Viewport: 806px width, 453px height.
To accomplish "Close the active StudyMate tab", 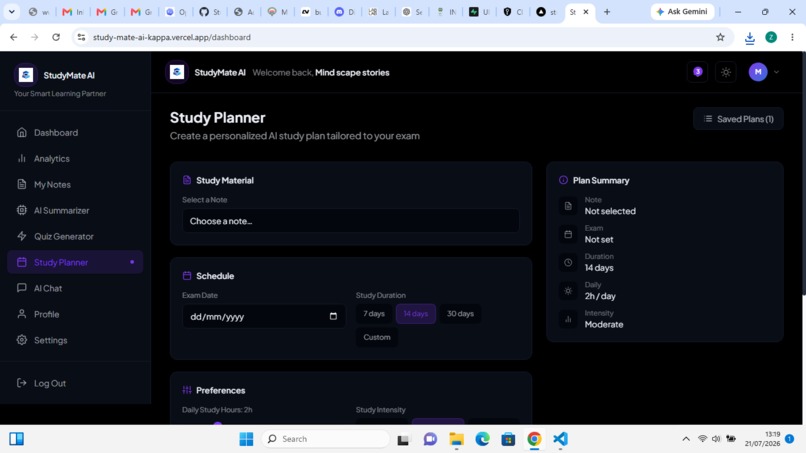I will [585, 11].
